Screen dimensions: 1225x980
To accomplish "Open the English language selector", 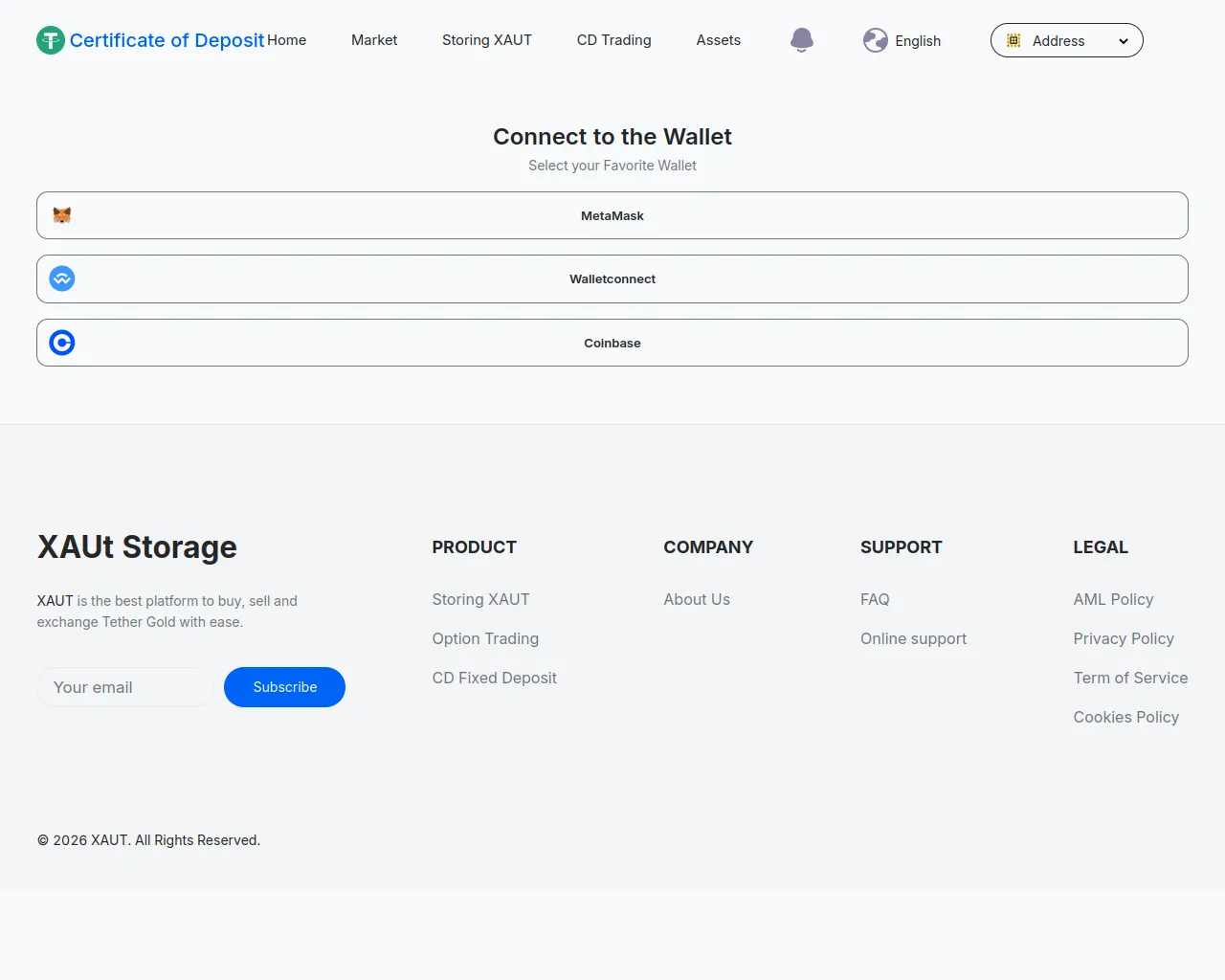I will [917, 41].
